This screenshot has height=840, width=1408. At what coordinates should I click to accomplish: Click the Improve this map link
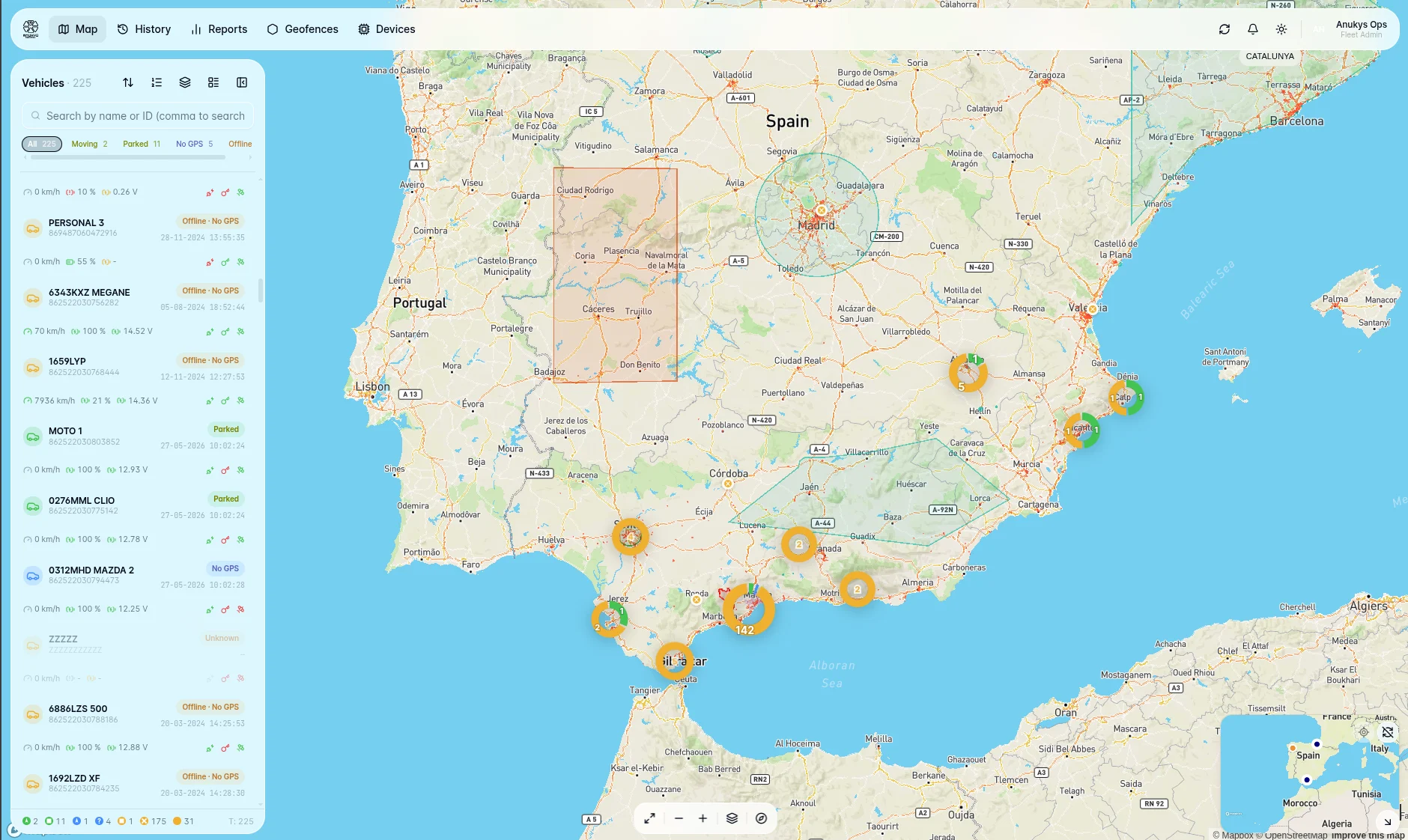(1368, 836)
